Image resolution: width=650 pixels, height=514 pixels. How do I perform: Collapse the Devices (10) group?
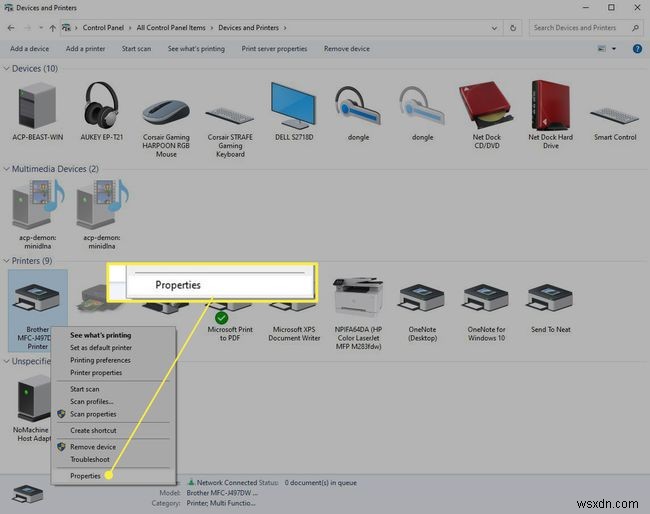click(x=6, y=68)
